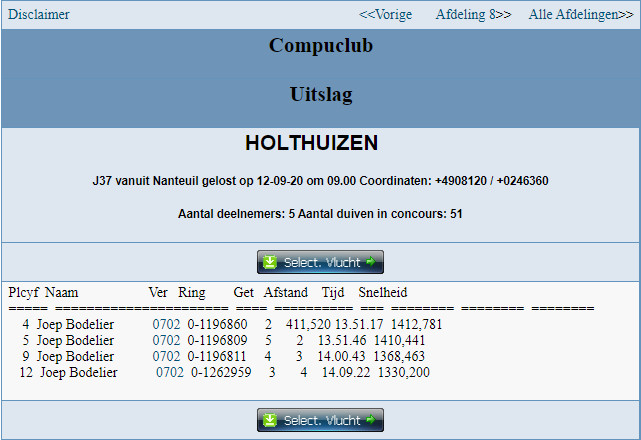
Task: Open club 0702 link for ring 0-1262959
Action: (170, 372)
